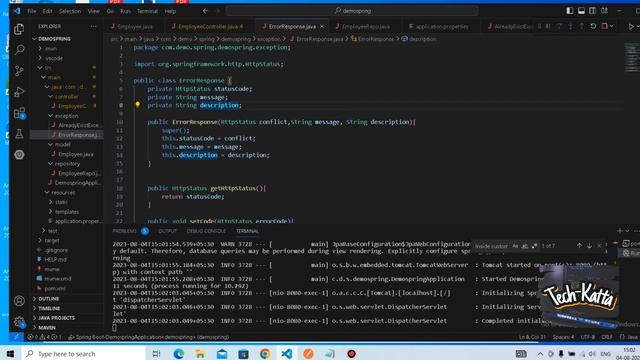Click the debug Pause button

[x=548, y=26]
